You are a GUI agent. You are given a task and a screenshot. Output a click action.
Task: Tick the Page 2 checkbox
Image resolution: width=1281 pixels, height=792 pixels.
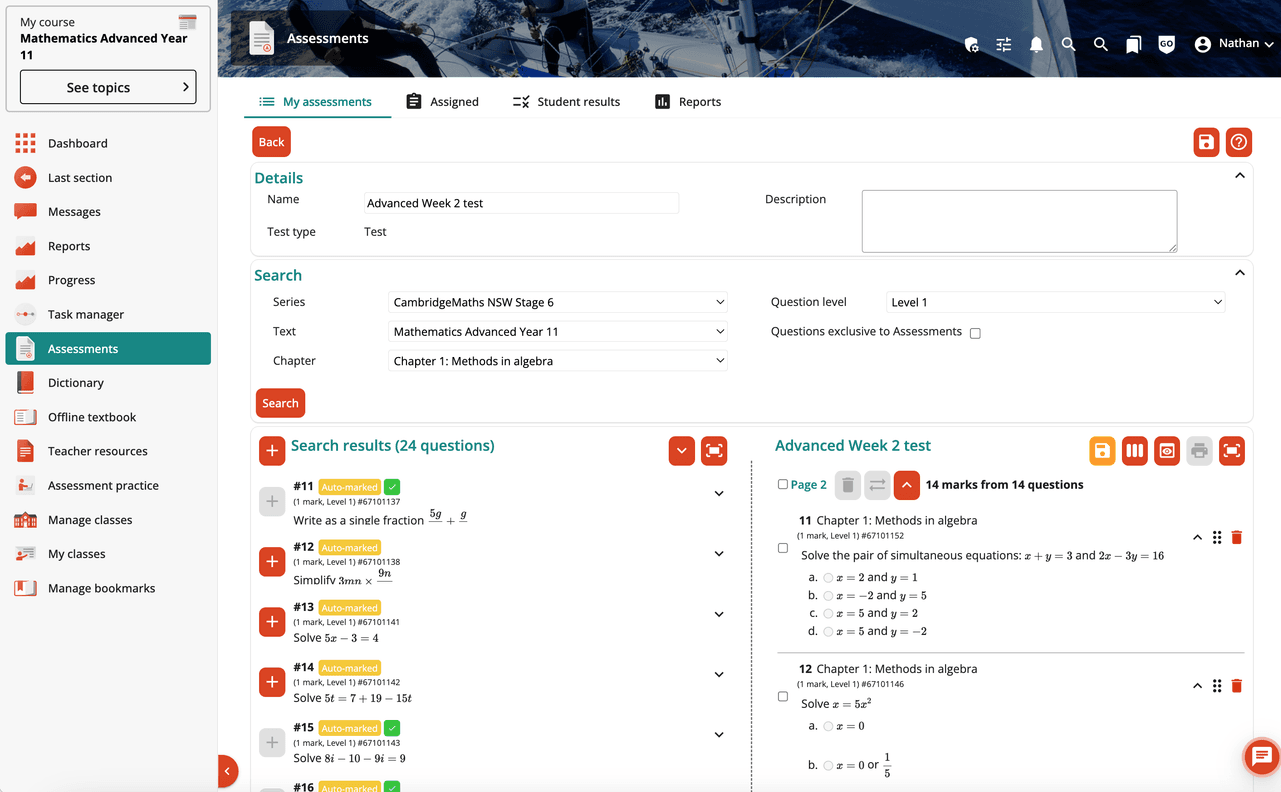point(784,484)
